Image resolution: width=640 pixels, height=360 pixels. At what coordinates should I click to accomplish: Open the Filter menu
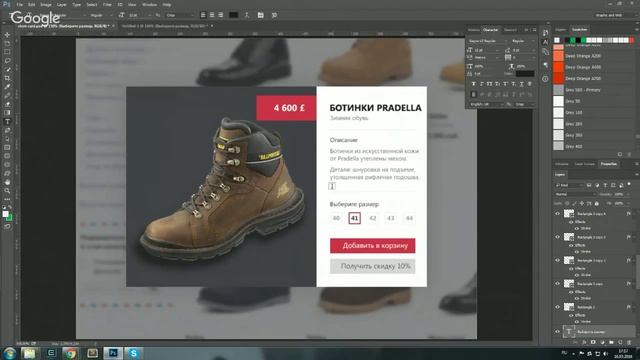107,4
